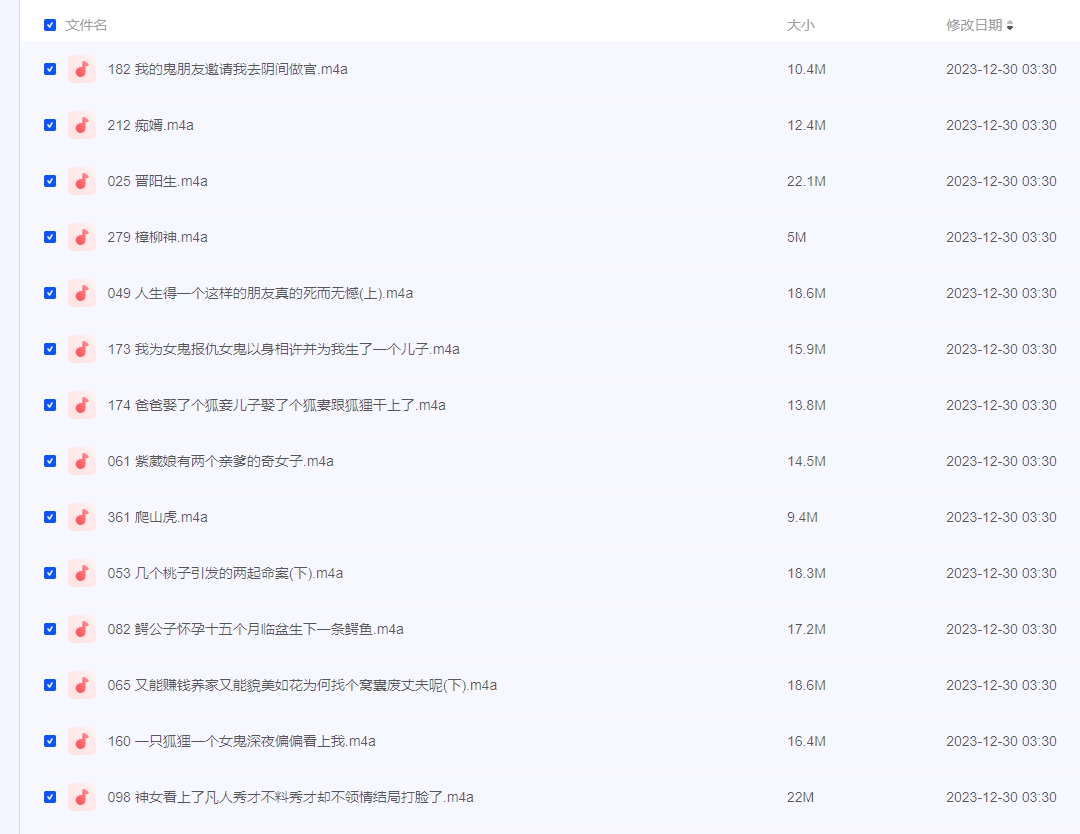Click the music icon beside 361 爬山虎.m4a
The image size is (1080, 834).
tap(82, 517)
